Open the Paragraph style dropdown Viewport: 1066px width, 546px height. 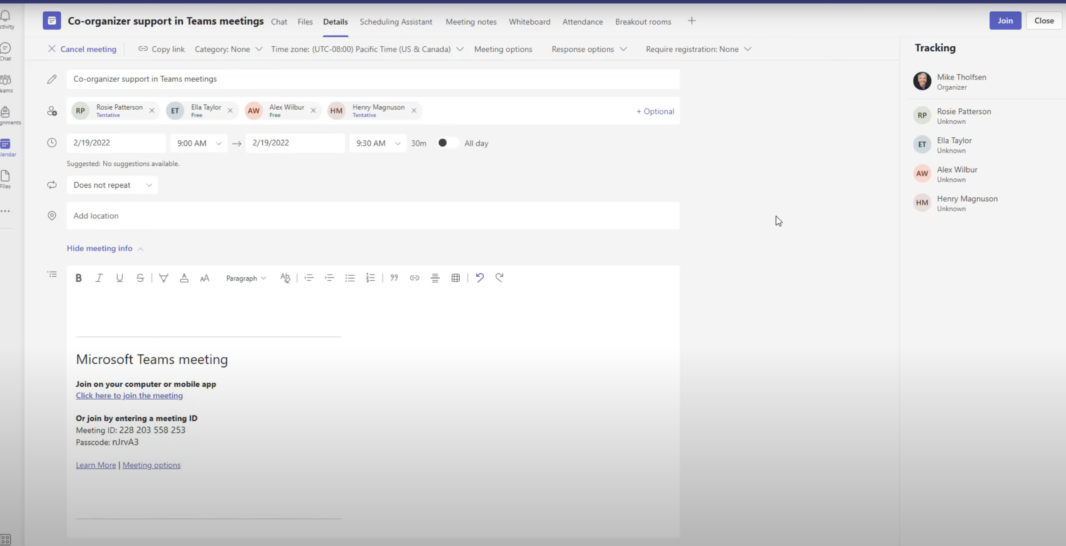point(246,278)
